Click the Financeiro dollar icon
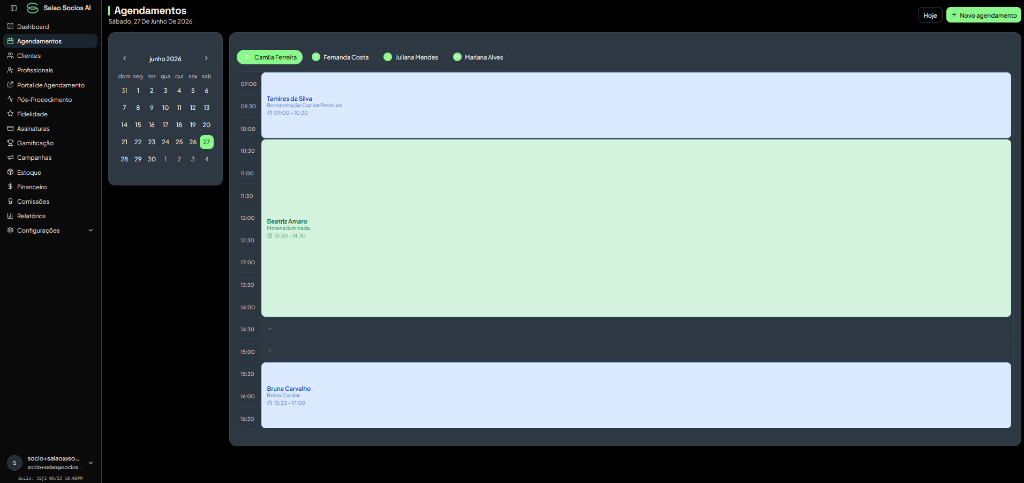Viewport: 1024px width, 483px height. [10, 187]
